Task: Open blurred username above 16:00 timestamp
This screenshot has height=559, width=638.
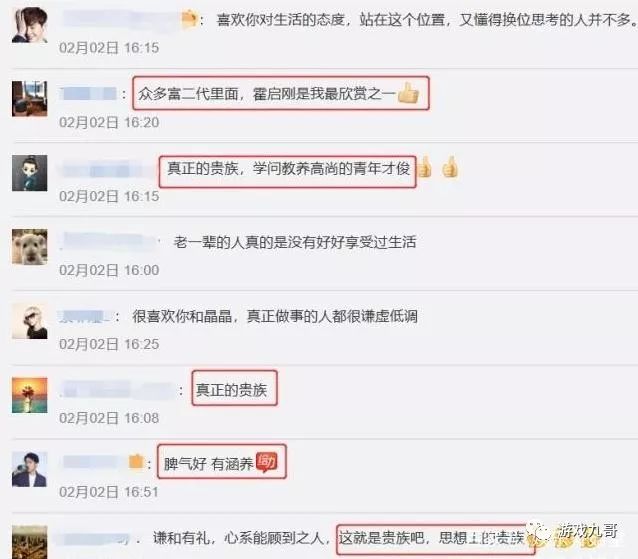Action: (x=107, y=241)
